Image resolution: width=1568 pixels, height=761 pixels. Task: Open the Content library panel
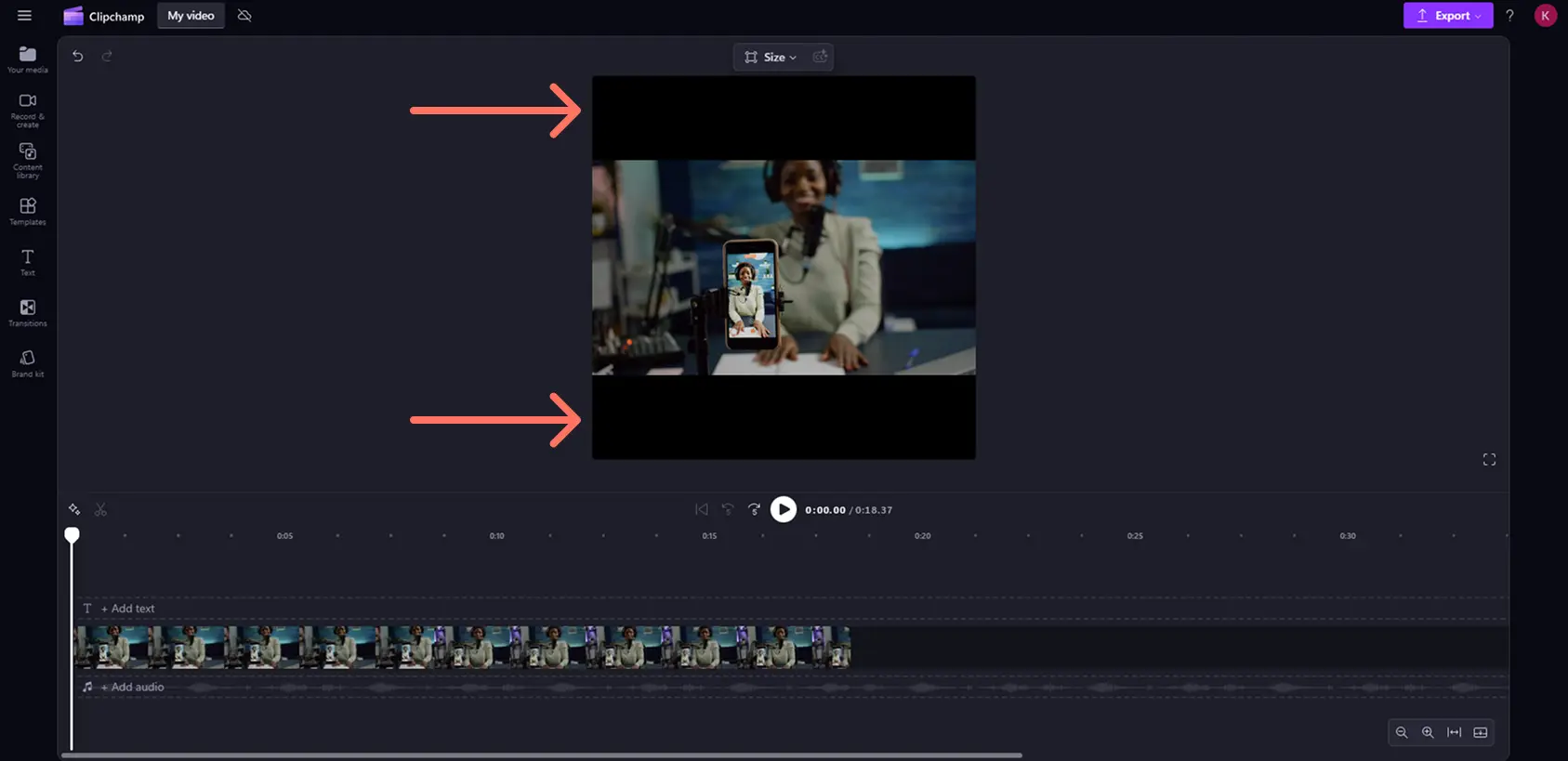(x=27, y=161)
